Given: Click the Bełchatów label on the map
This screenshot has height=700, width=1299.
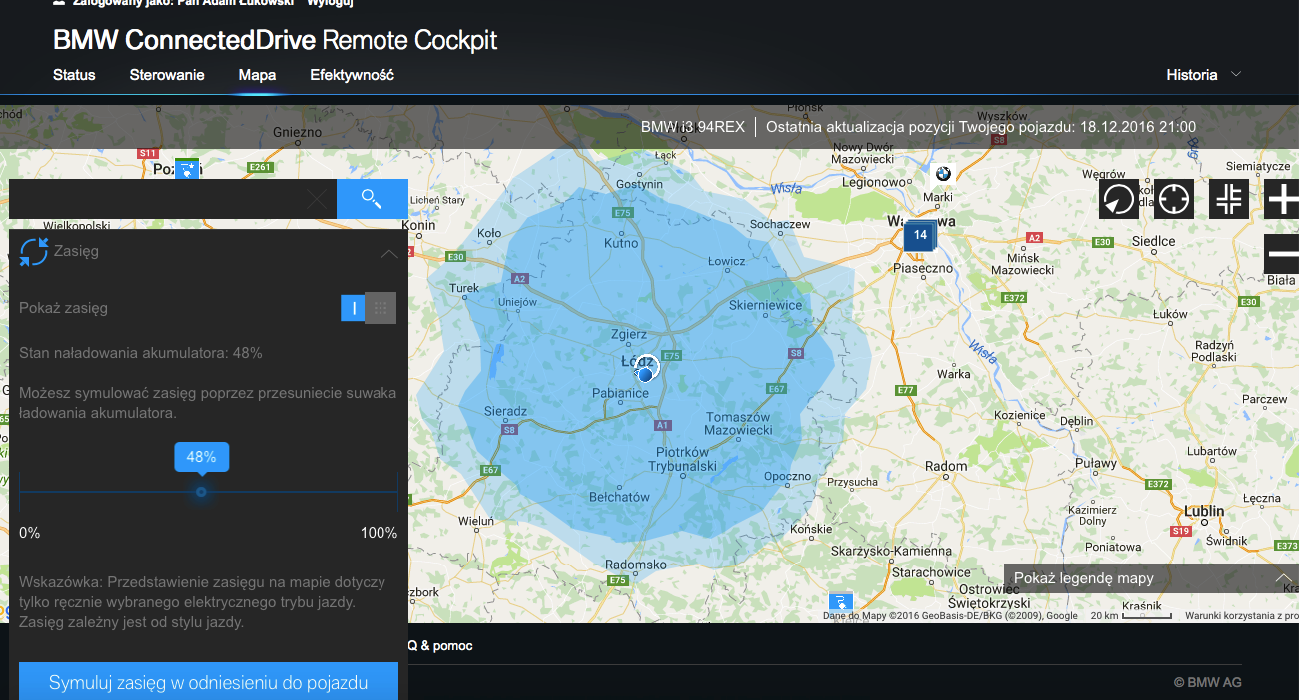Looking at the screenshot, I should (x=620, y=497).
